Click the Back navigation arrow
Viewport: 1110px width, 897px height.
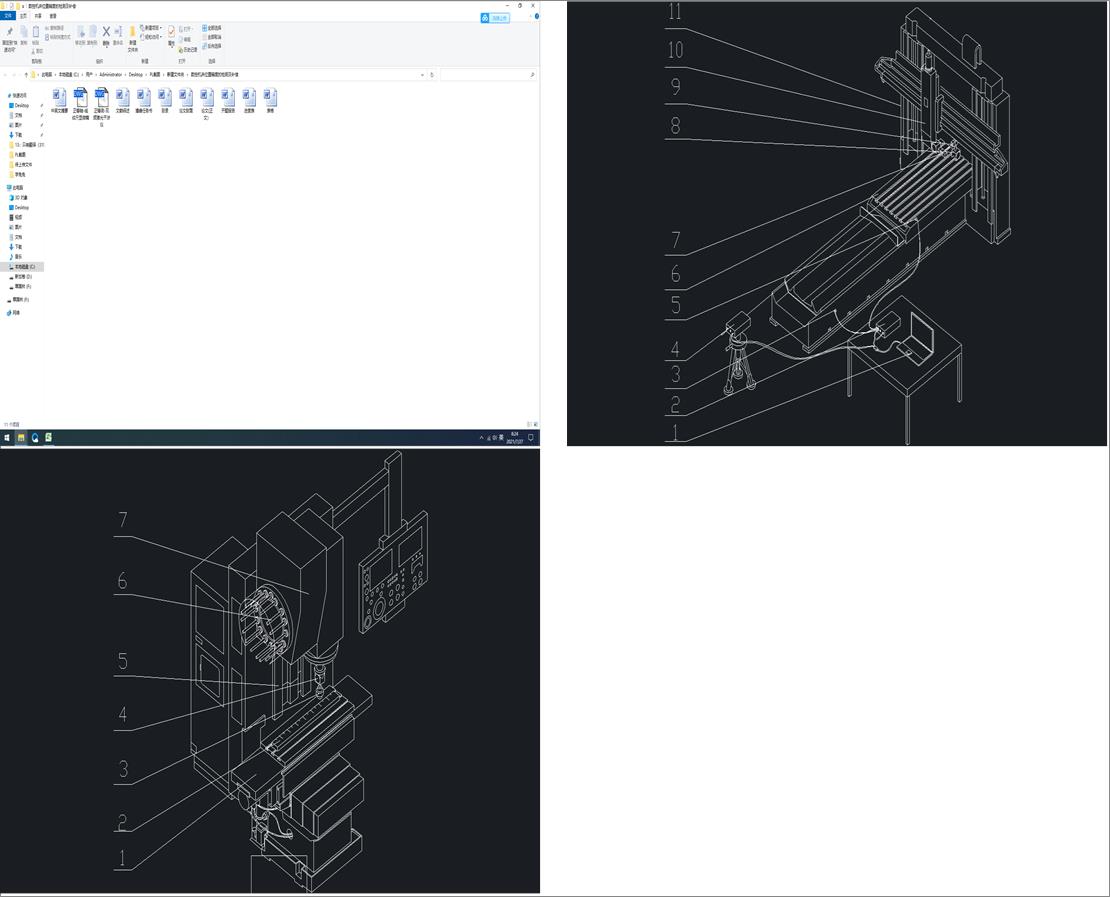(5, 74)
